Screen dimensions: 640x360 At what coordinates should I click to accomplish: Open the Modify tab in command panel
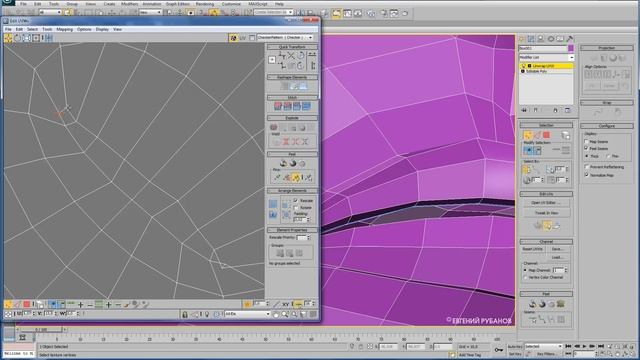pos(531,39)
